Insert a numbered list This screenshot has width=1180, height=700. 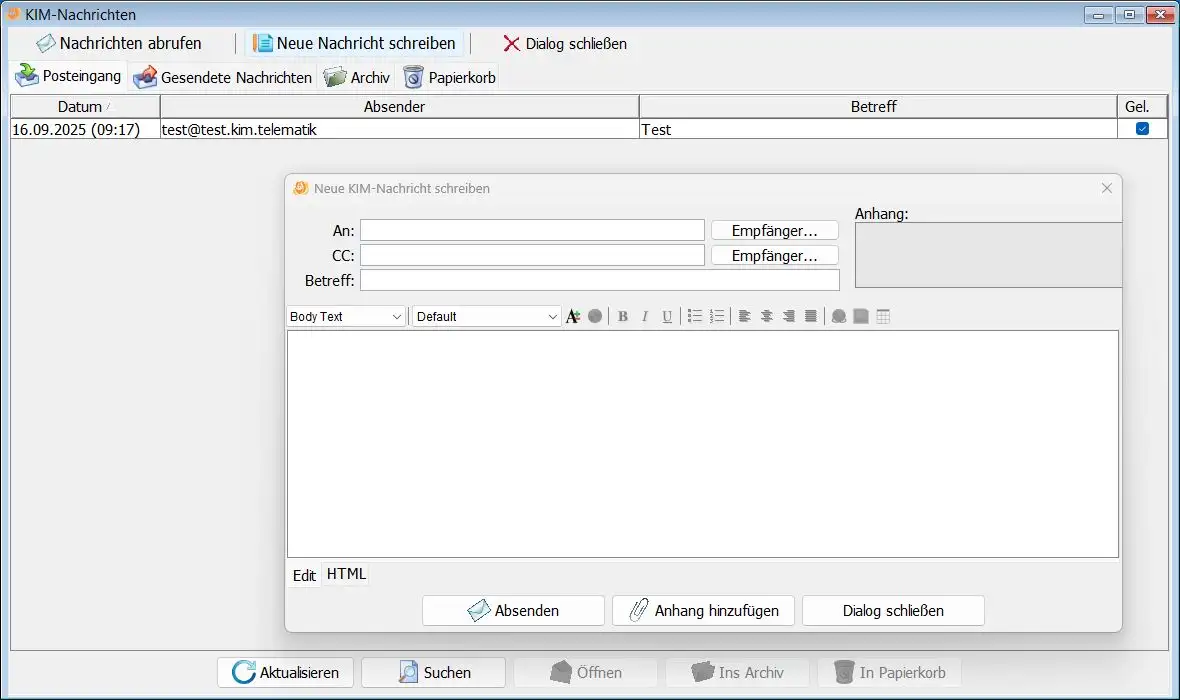[x=717, y=317]
